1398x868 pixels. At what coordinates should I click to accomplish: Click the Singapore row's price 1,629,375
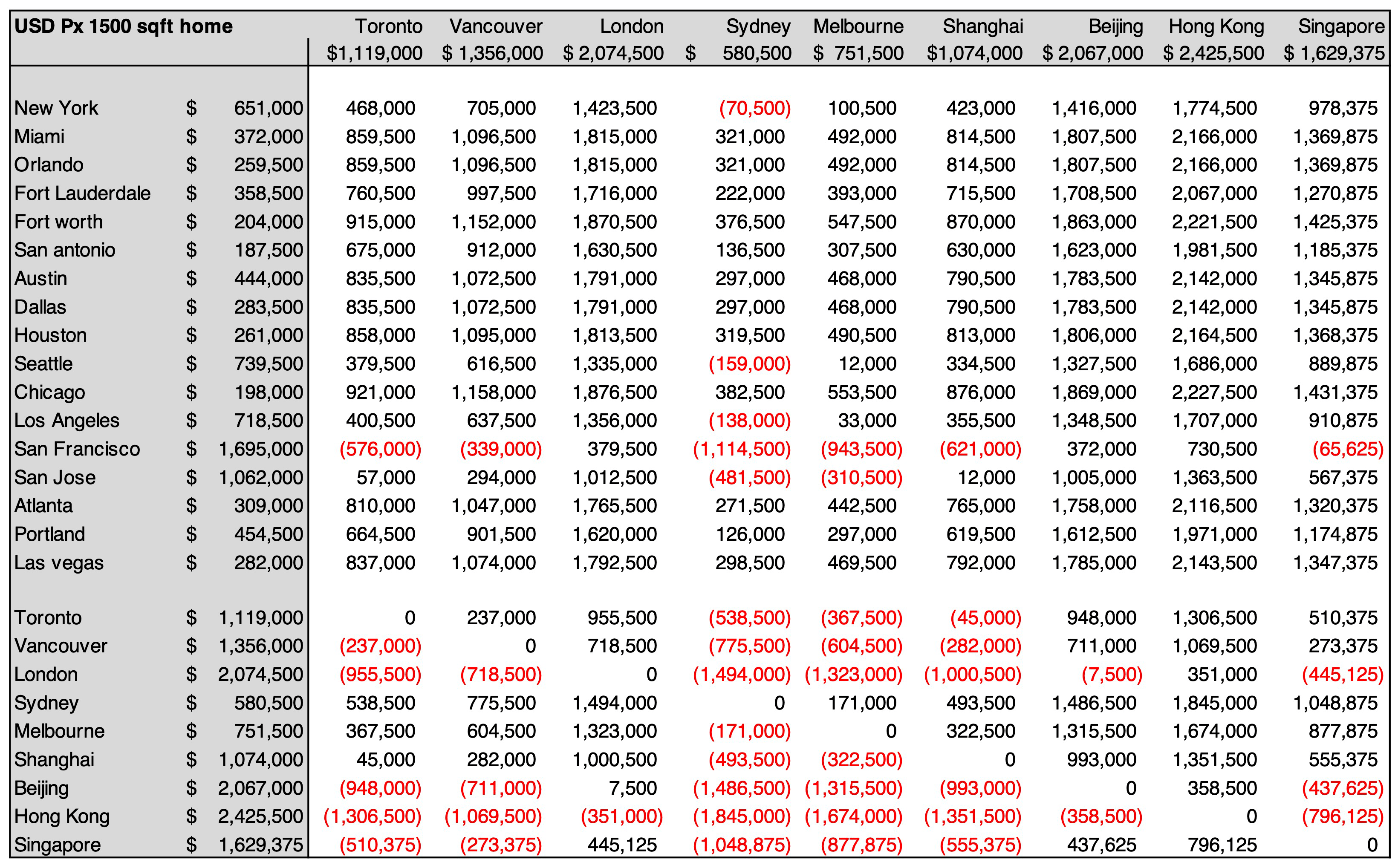coord(261,845)
